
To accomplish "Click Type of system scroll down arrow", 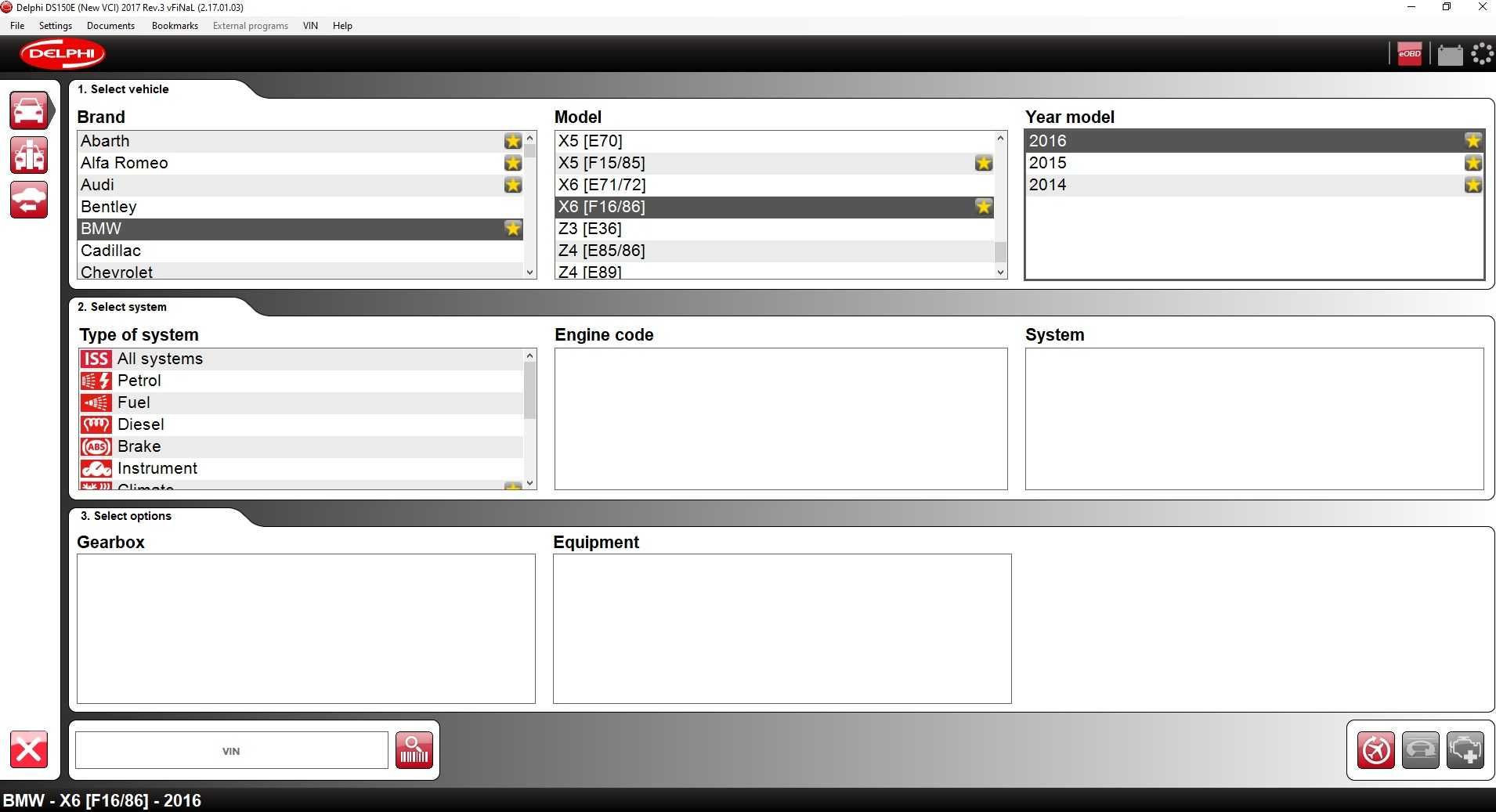I will pos(530,483).
